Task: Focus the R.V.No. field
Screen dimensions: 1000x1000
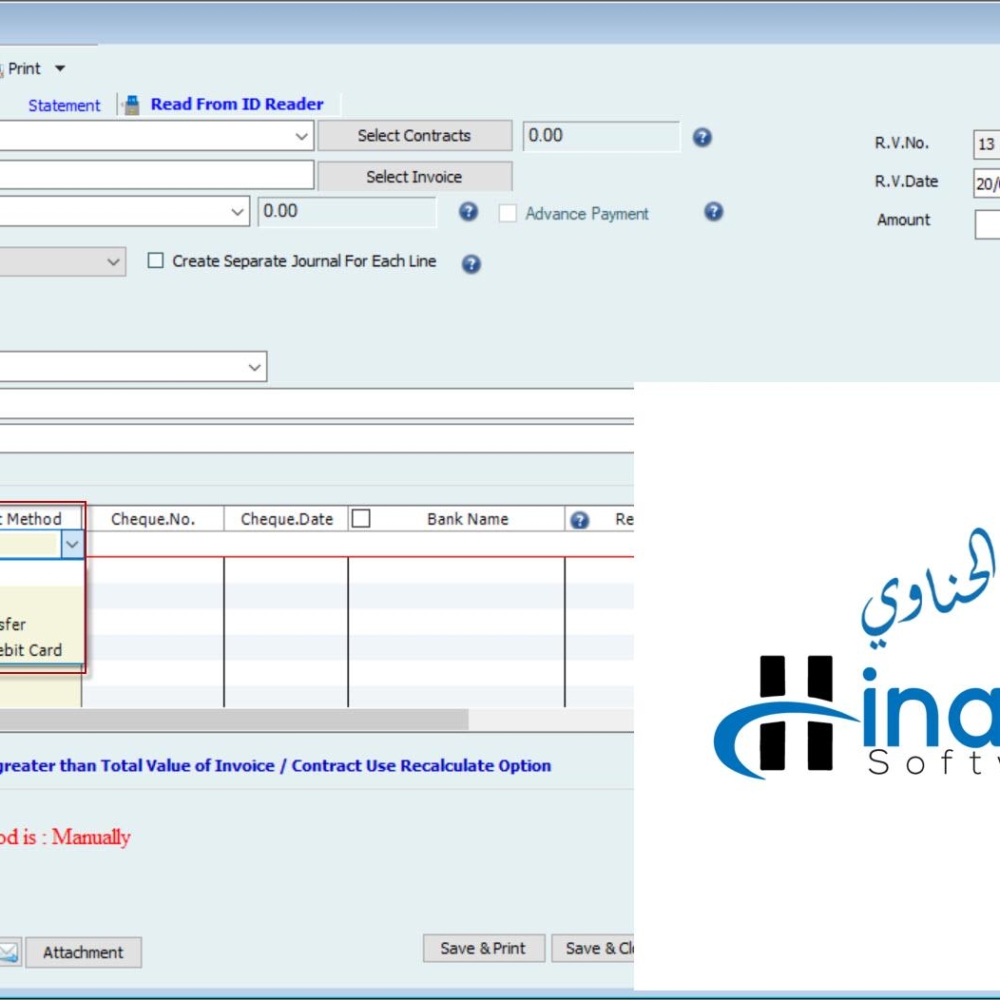Action: (987, 145)
